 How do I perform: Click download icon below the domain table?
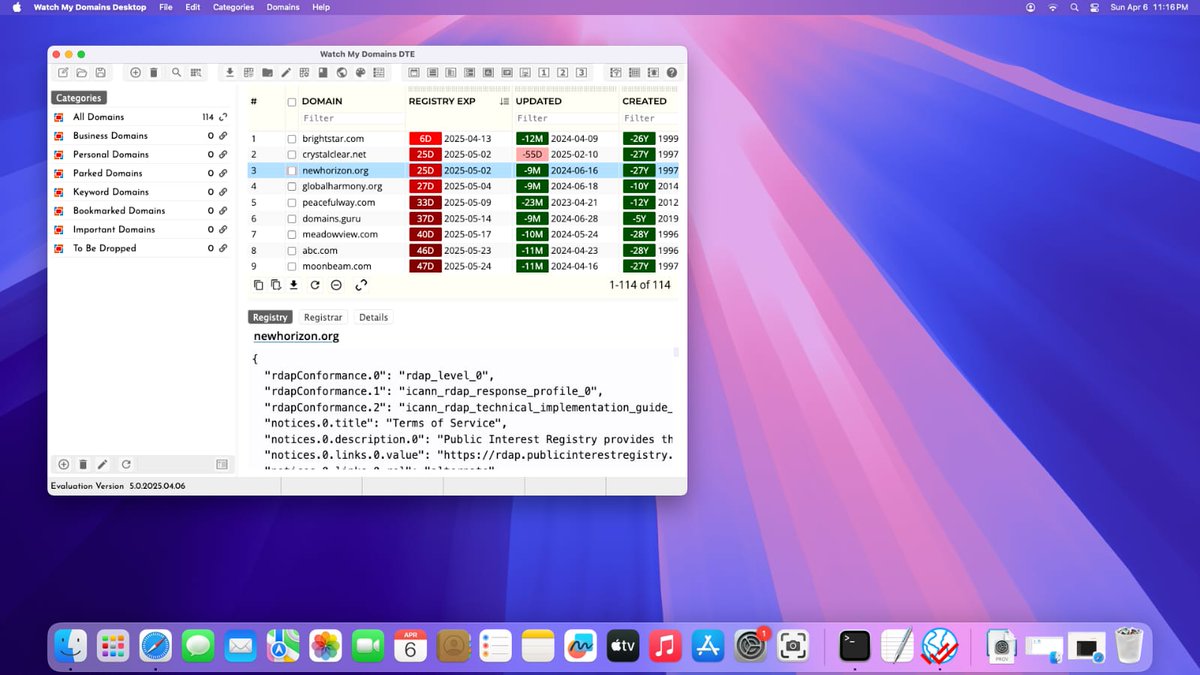click(x=294, y=285)
